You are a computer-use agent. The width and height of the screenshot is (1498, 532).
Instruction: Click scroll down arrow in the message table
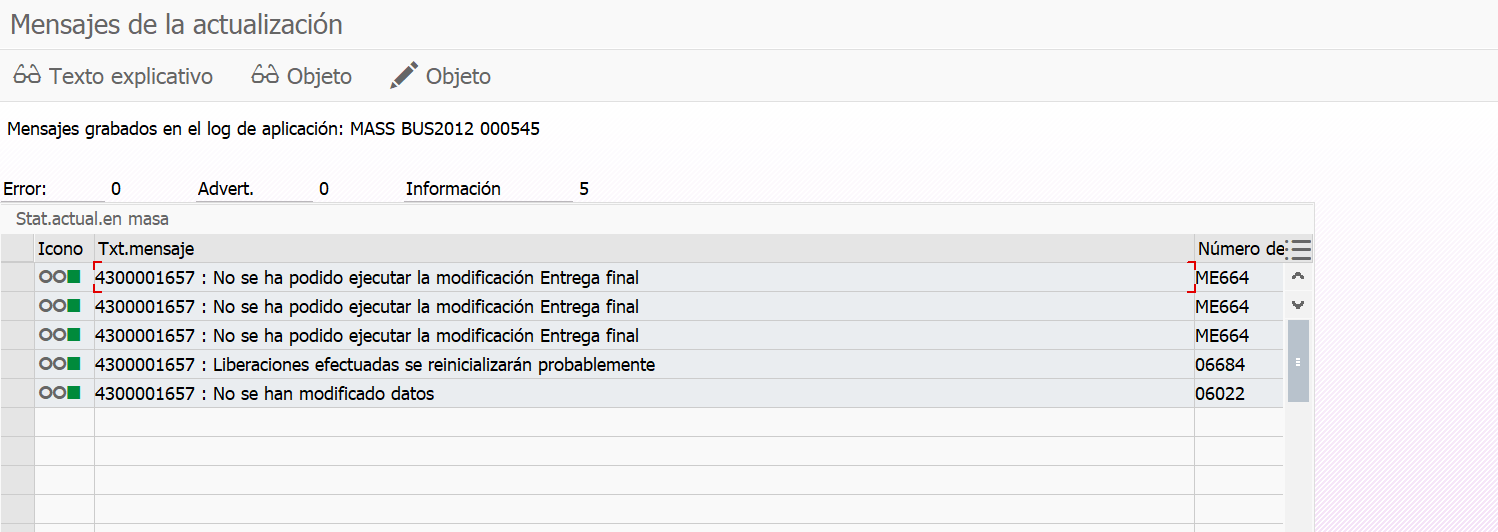[x=1298, y=305]
